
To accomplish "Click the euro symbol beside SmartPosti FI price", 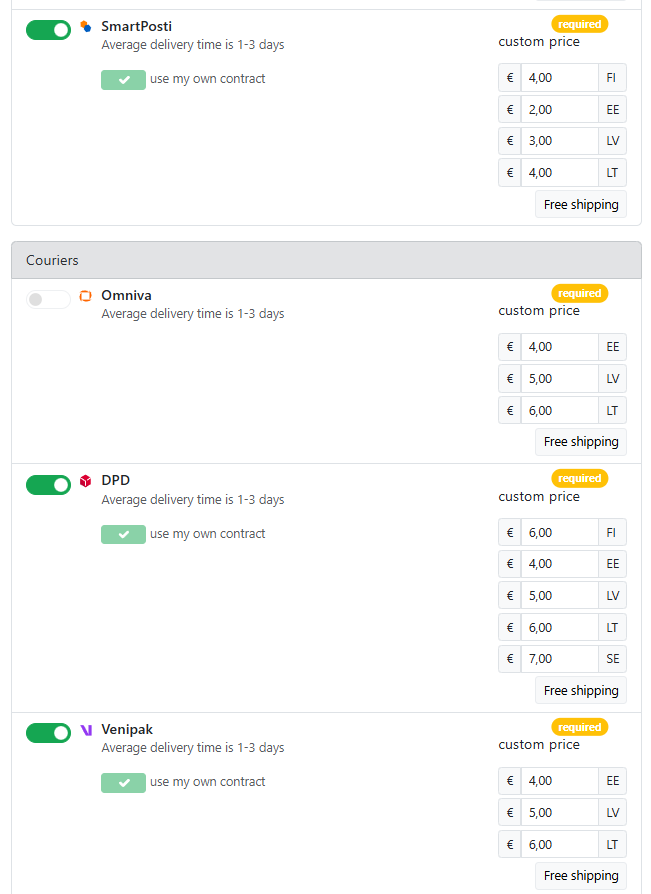I will pos(510,78).
